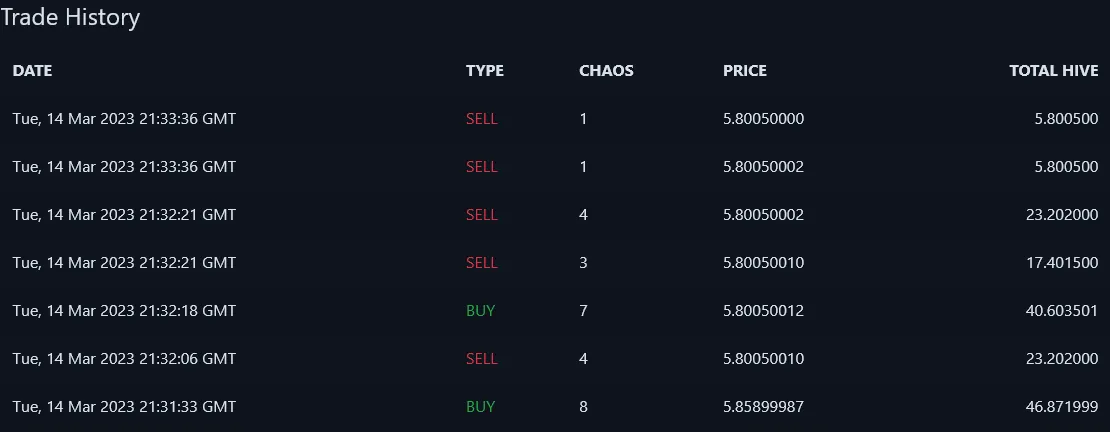Click the date Tue, 14 Mar 2023 21:32:18 GMT
The width and height of the screenshot is (1110, 432).
click(x=125, y=311)
